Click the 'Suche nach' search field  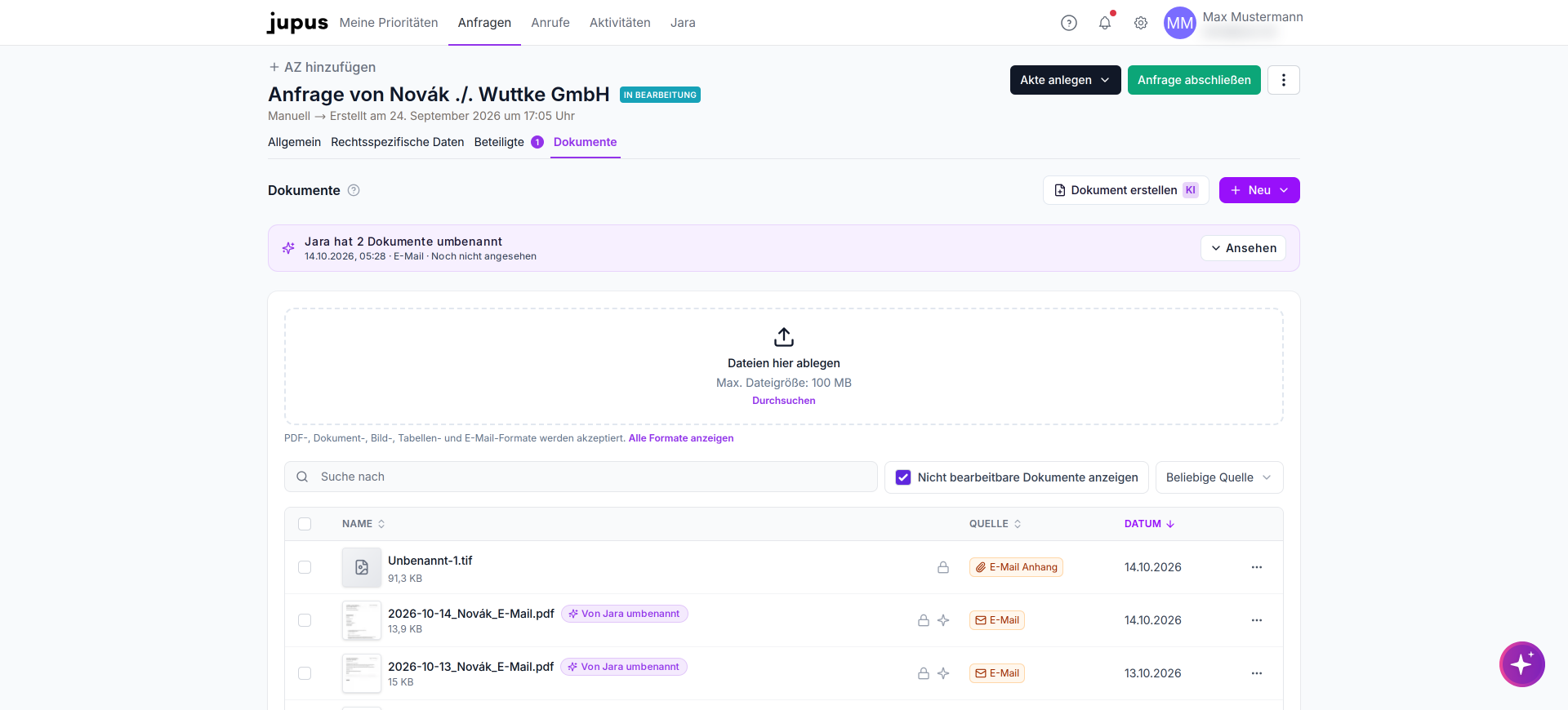point(581,477)
